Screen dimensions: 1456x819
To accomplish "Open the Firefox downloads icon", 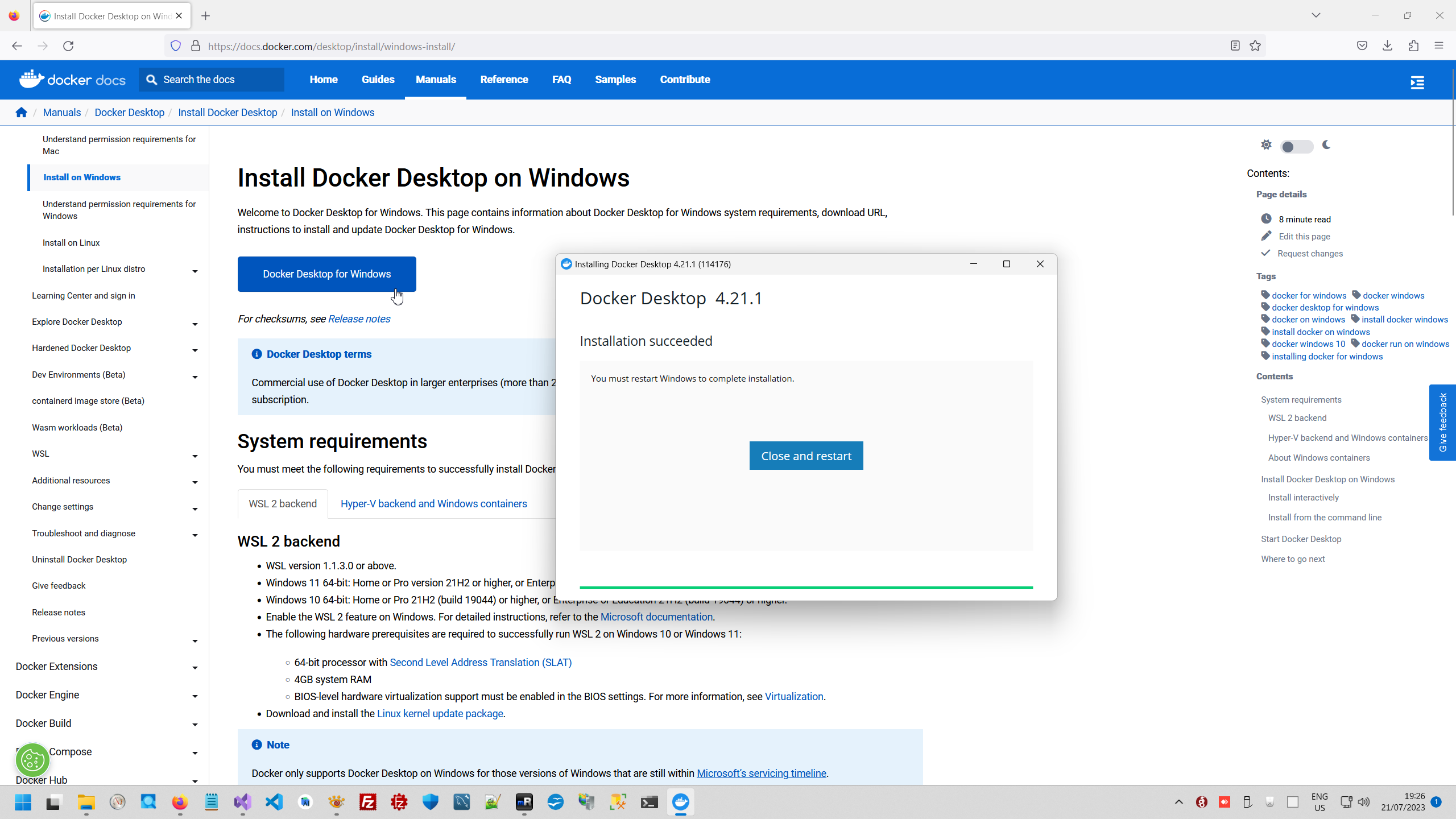I will [x=1387, y=46].
